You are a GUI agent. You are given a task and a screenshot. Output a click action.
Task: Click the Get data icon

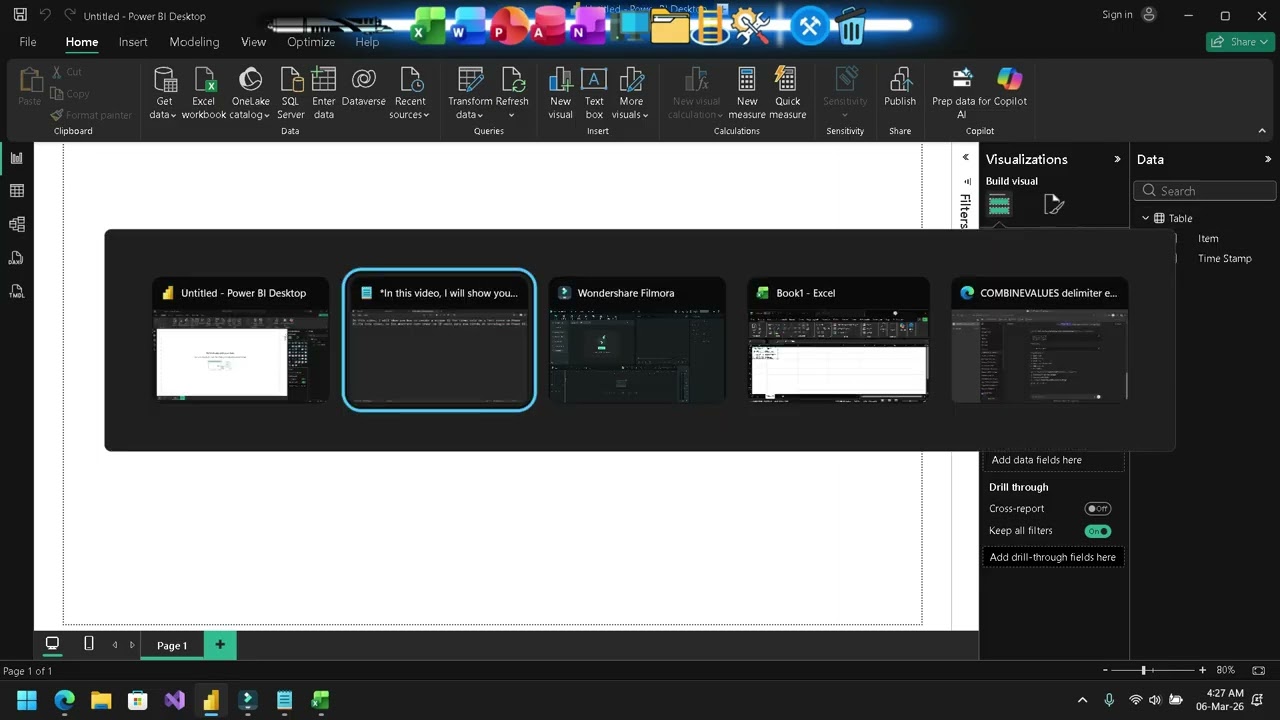[x=165, y=80]
